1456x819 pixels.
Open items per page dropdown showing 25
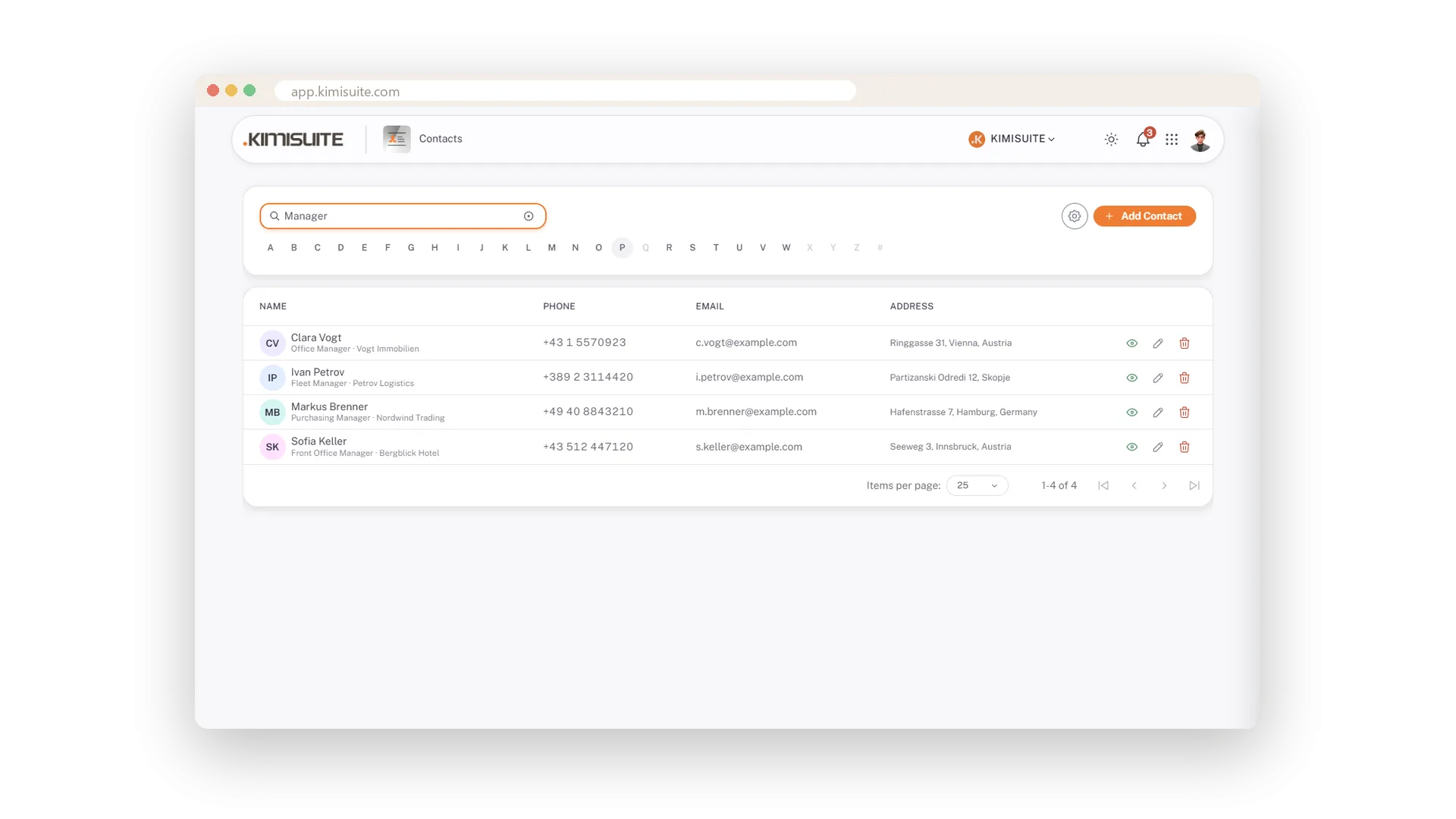pyautogui.click(x=977, y=485)
